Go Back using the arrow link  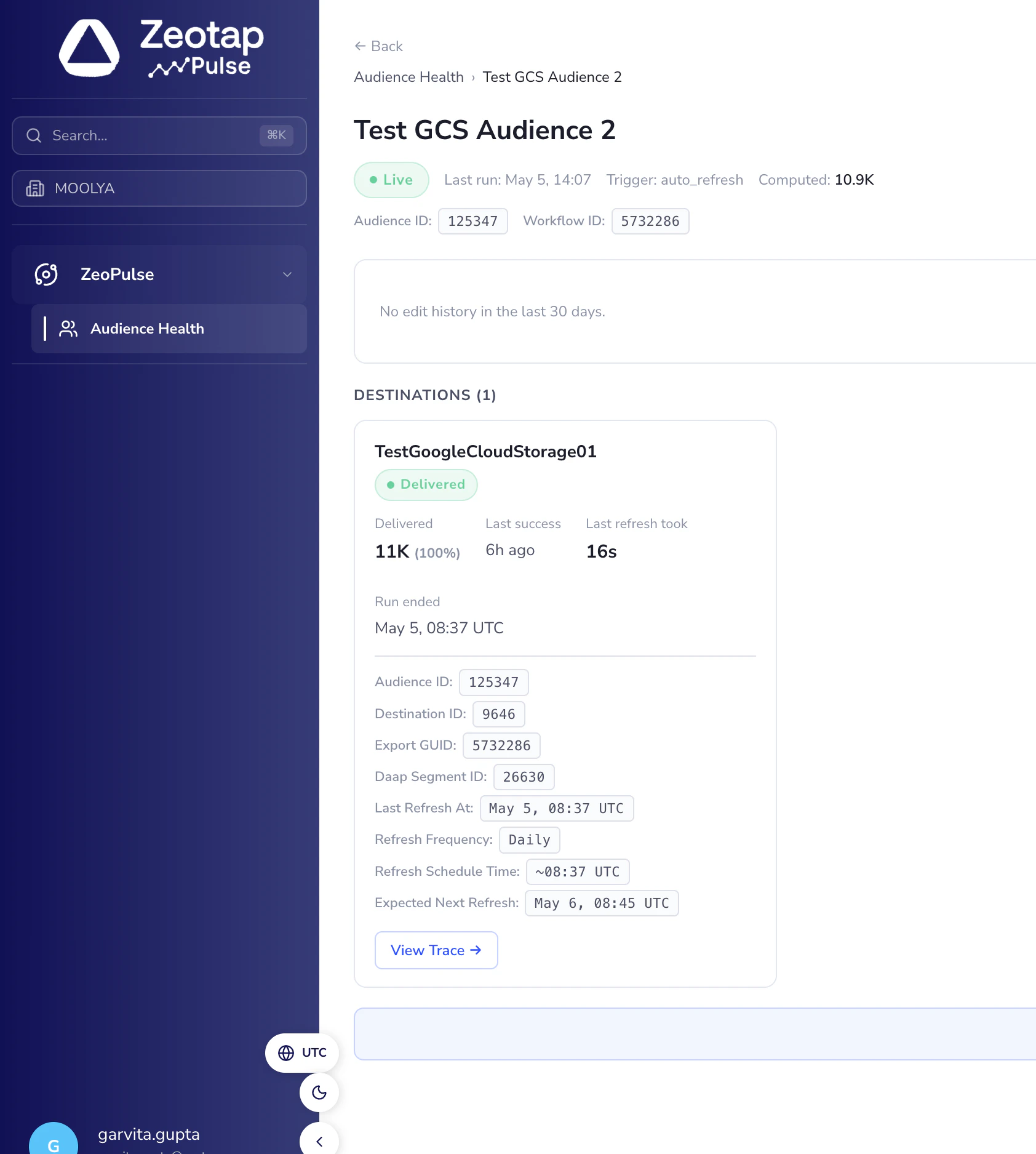click(378, 46)
